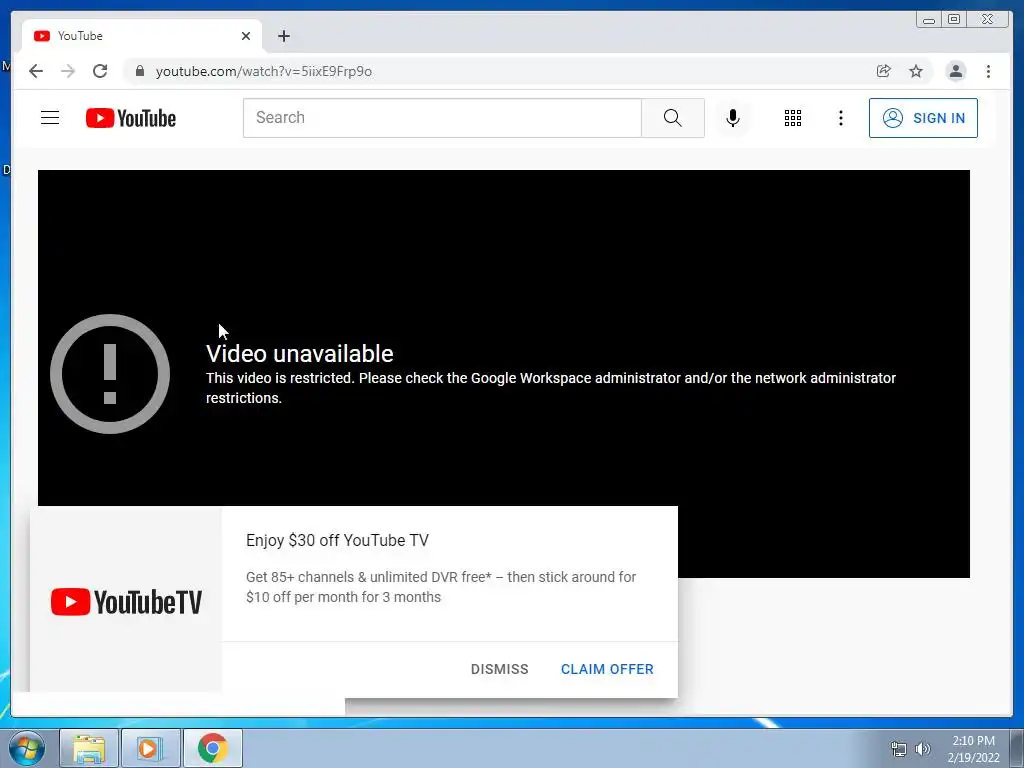1024x768 pixels.
Task: Open the volume speaker tray icon
Action: [x=923, y=749]
